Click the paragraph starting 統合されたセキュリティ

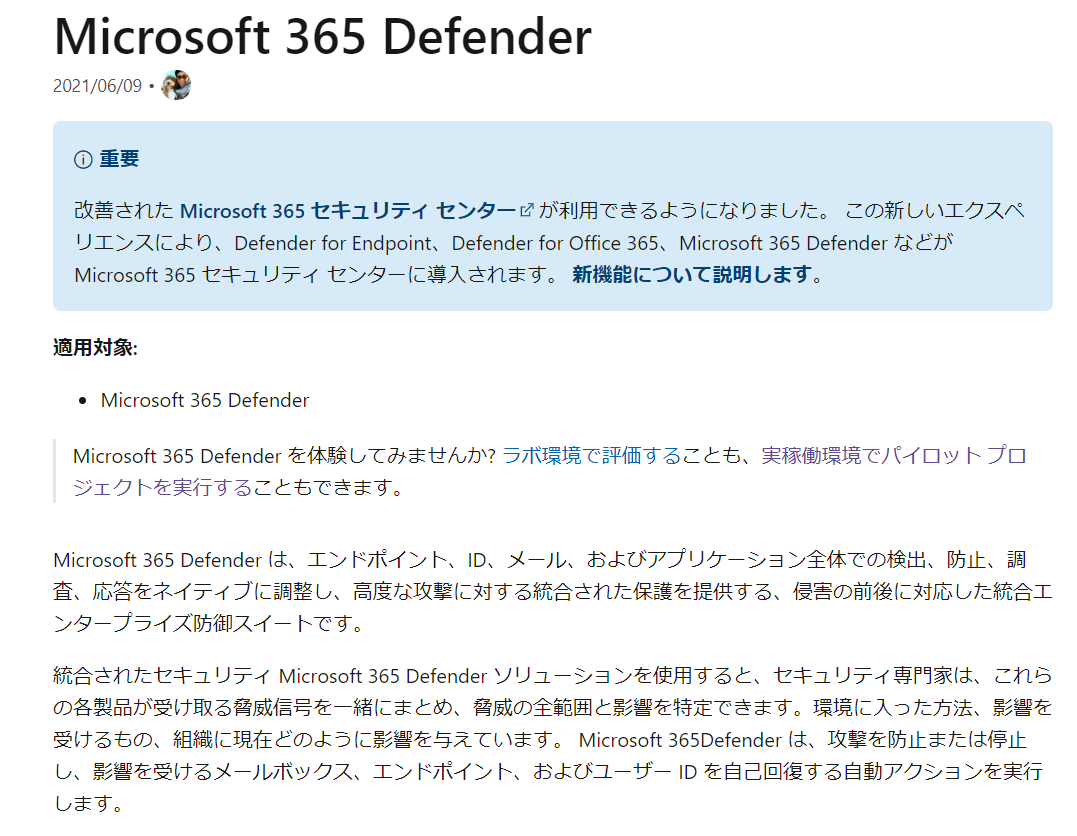click(x=553, y=739)
